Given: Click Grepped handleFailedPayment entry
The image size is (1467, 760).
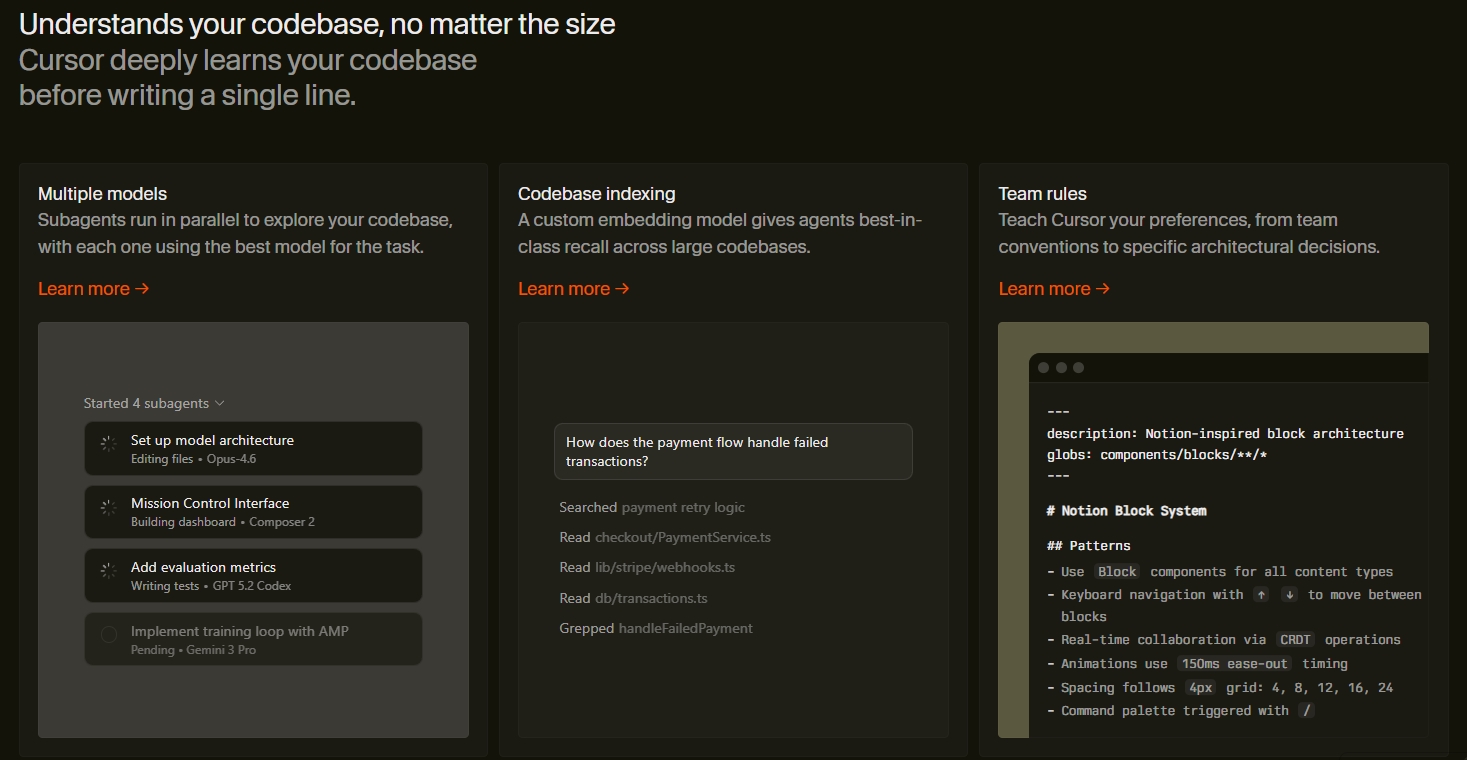Looking at the screenshot, I should (x=656, y=629).
